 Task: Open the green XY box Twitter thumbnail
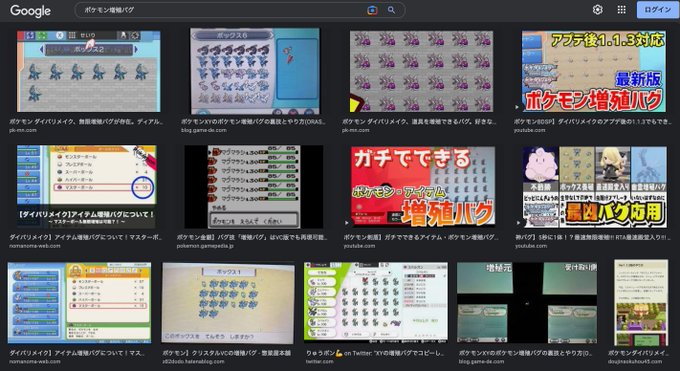376,302
